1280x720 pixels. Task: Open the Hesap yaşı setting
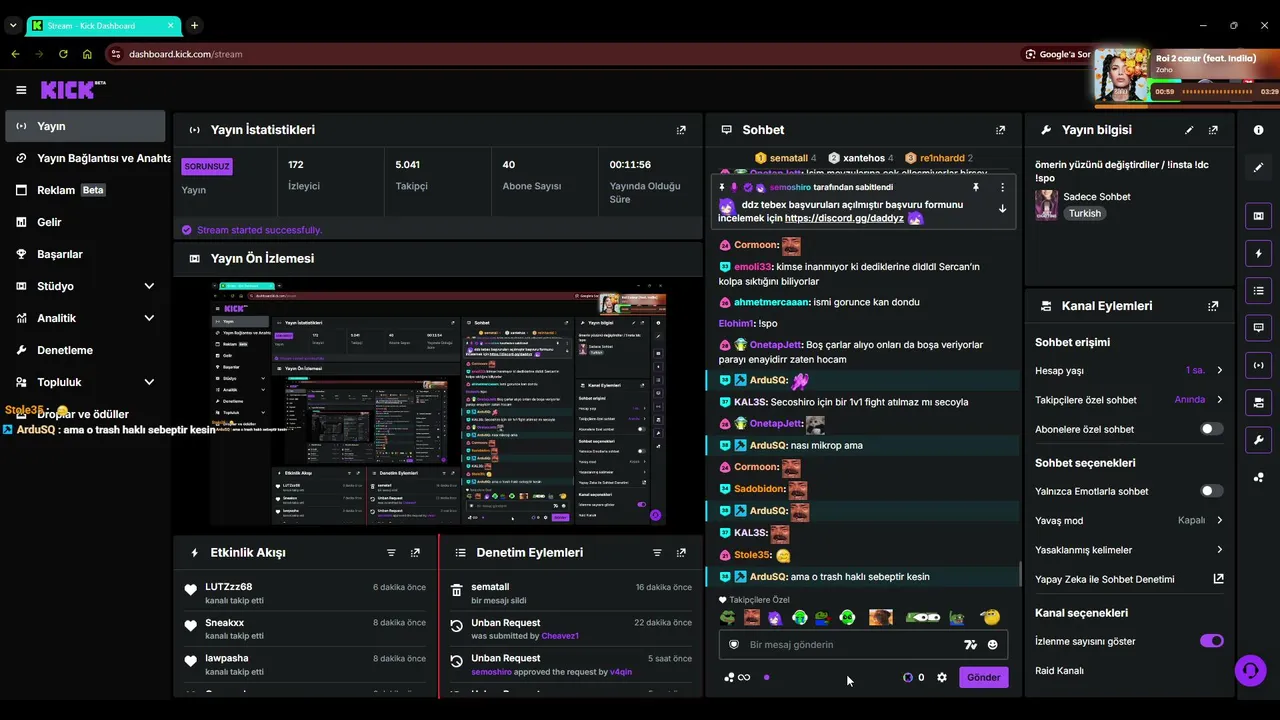1129,370
